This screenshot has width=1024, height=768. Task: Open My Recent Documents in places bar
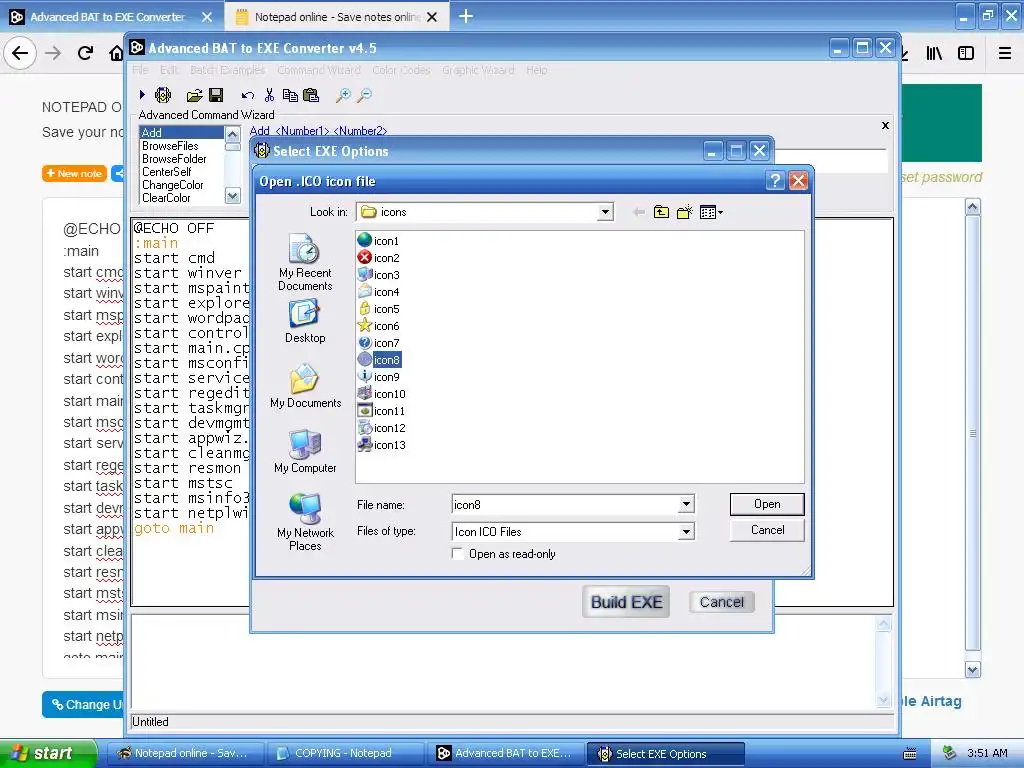305,263
